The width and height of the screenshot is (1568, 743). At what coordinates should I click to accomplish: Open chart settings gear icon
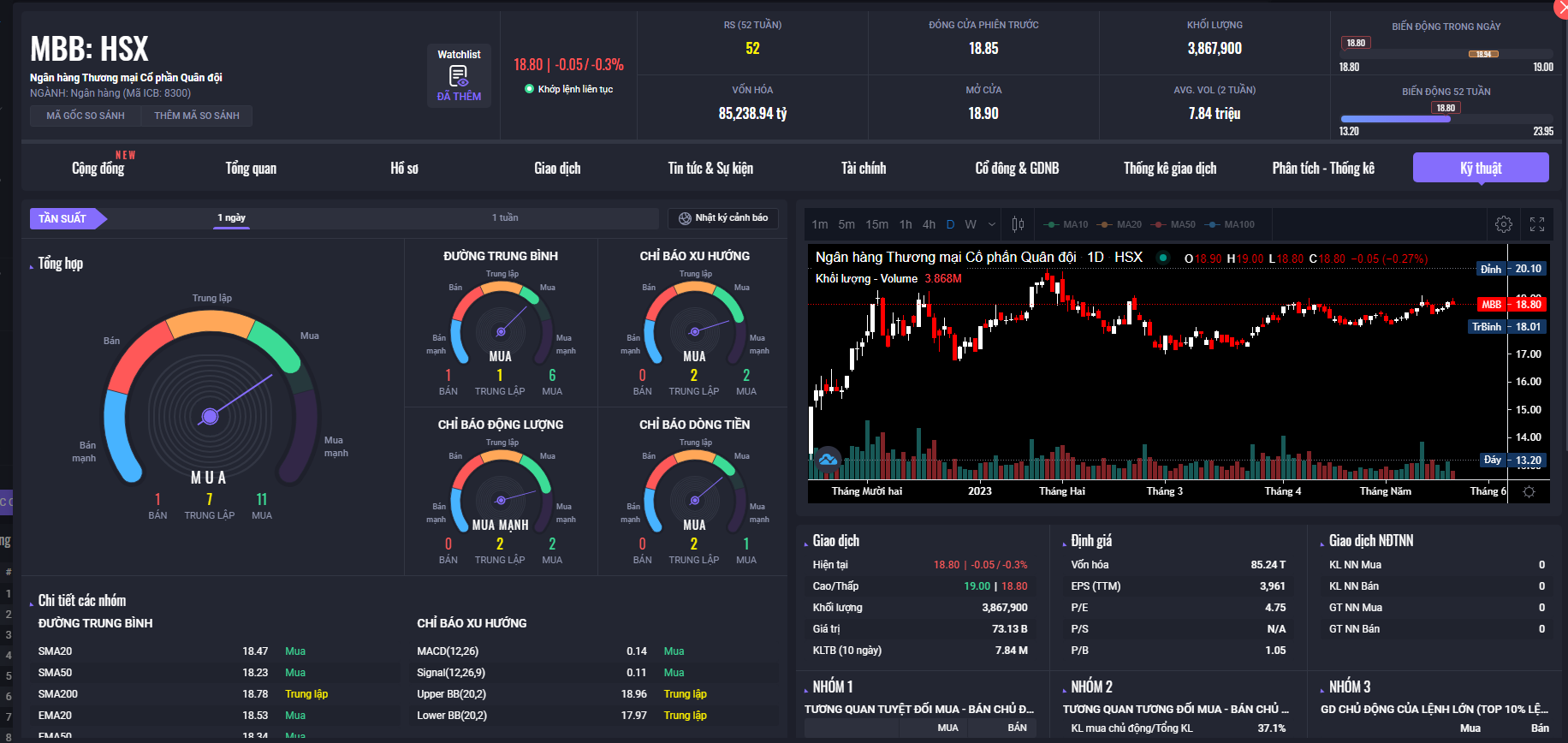1503,224
